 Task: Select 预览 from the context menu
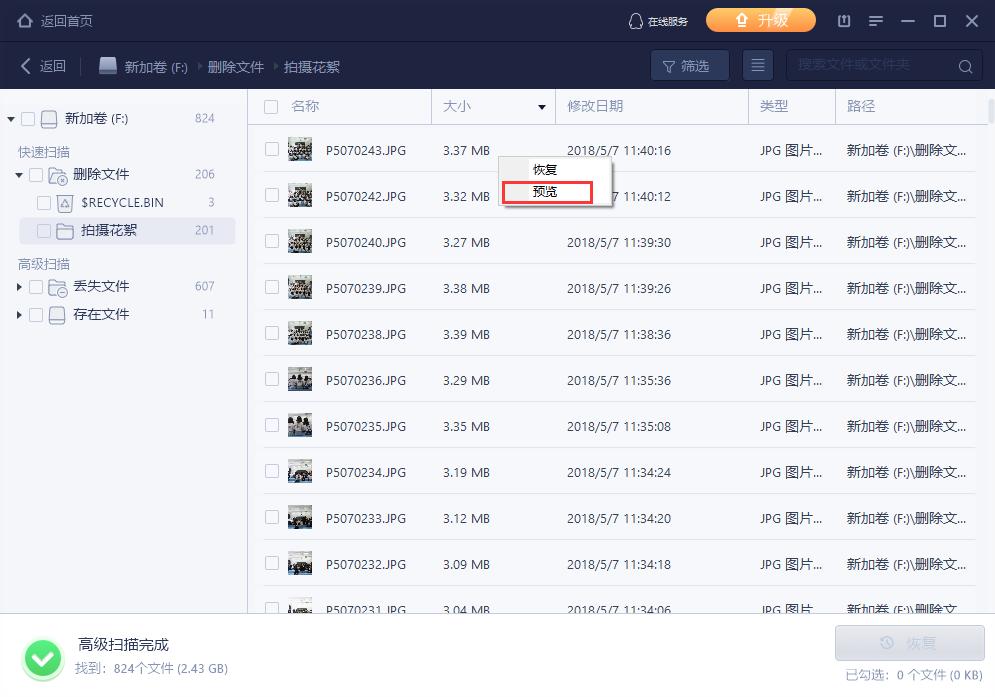546,192
